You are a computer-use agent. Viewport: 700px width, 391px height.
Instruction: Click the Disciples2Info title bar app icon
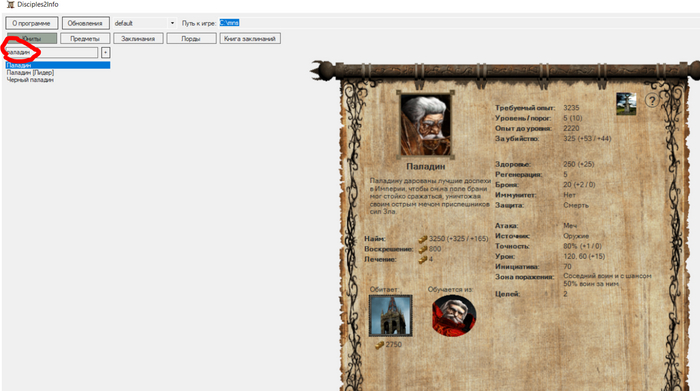pyautogui.click(x=10, y=4)
